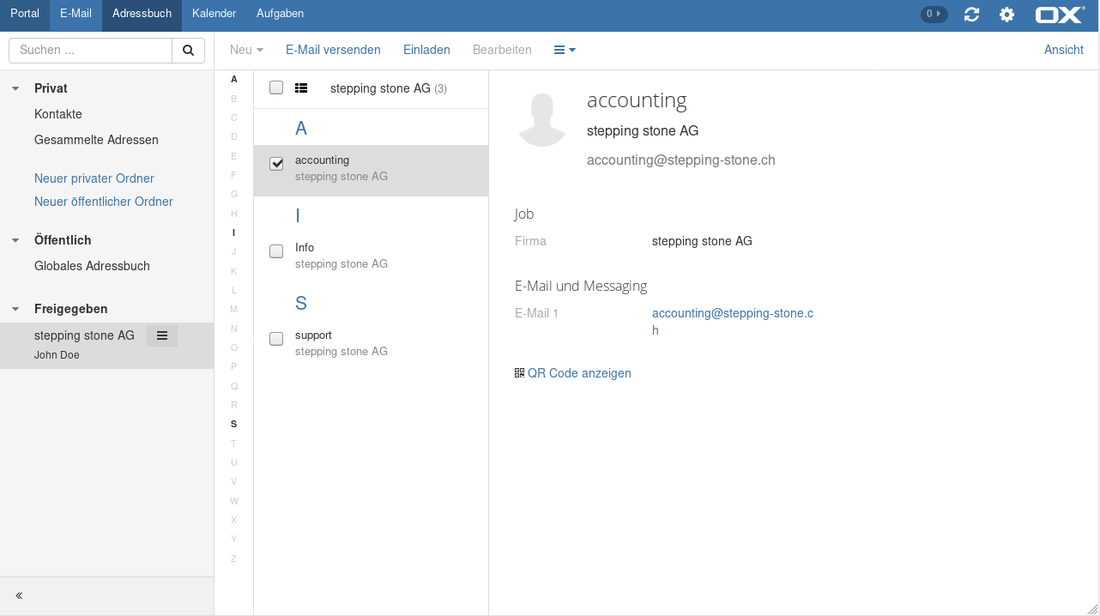Click the search magnifier button
This screenshot has height=616, width=1100.
pos(188,50)
